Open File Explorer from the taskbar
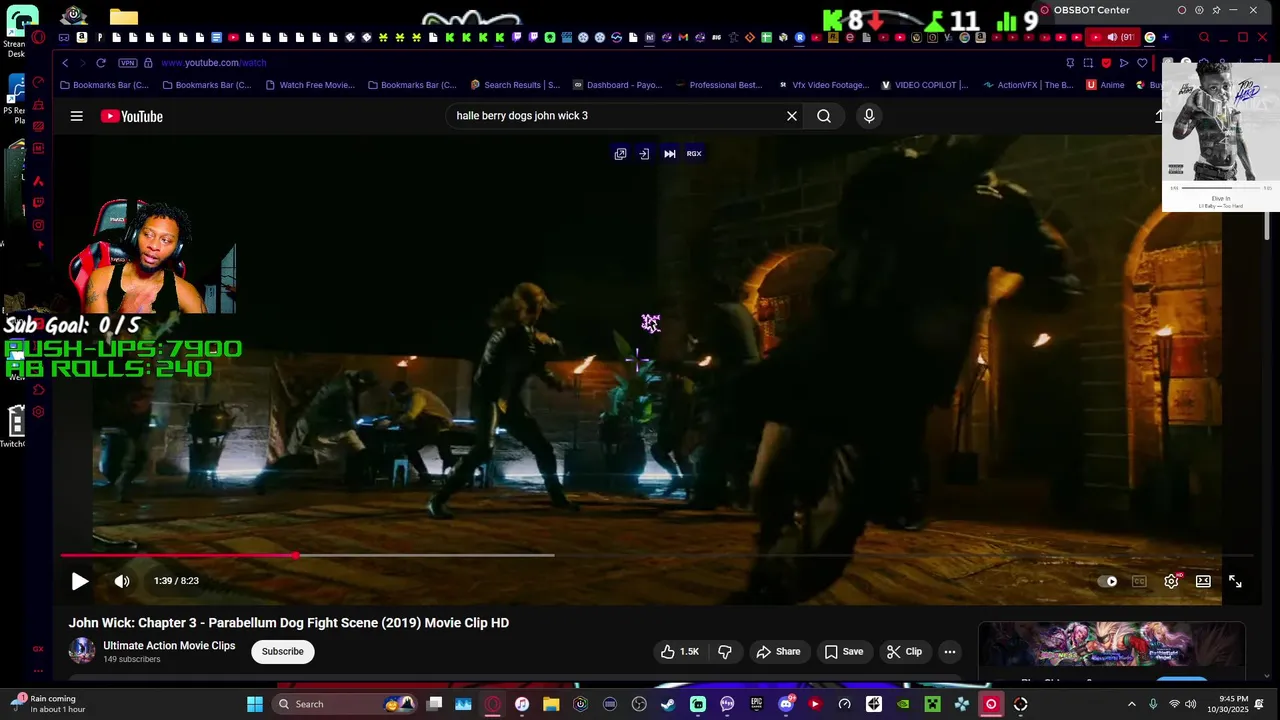The image size is (1280, 720). (x=551, y=704)
